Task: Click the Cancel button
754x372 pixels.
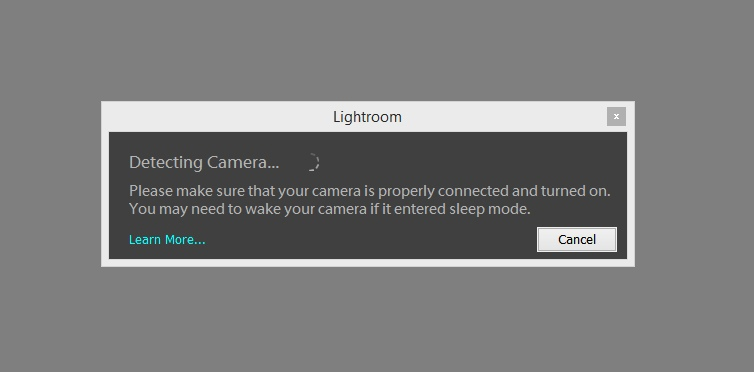Action: point(577,239)
